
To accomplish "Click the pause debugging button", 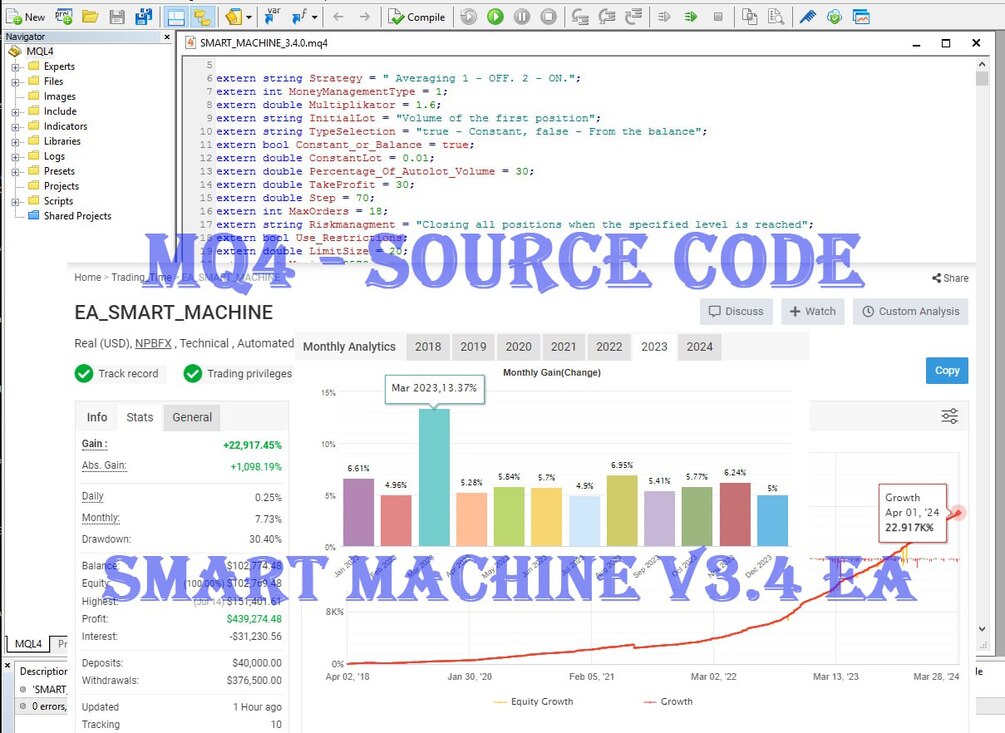I will click(x=522, y=17).
